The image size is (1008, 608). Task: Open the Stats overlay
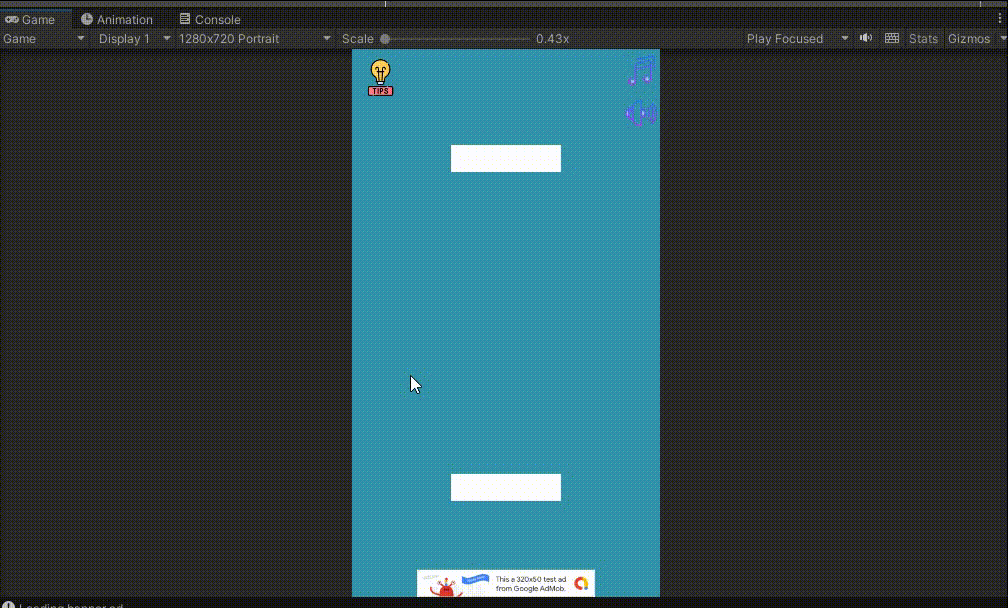point(922,38)
